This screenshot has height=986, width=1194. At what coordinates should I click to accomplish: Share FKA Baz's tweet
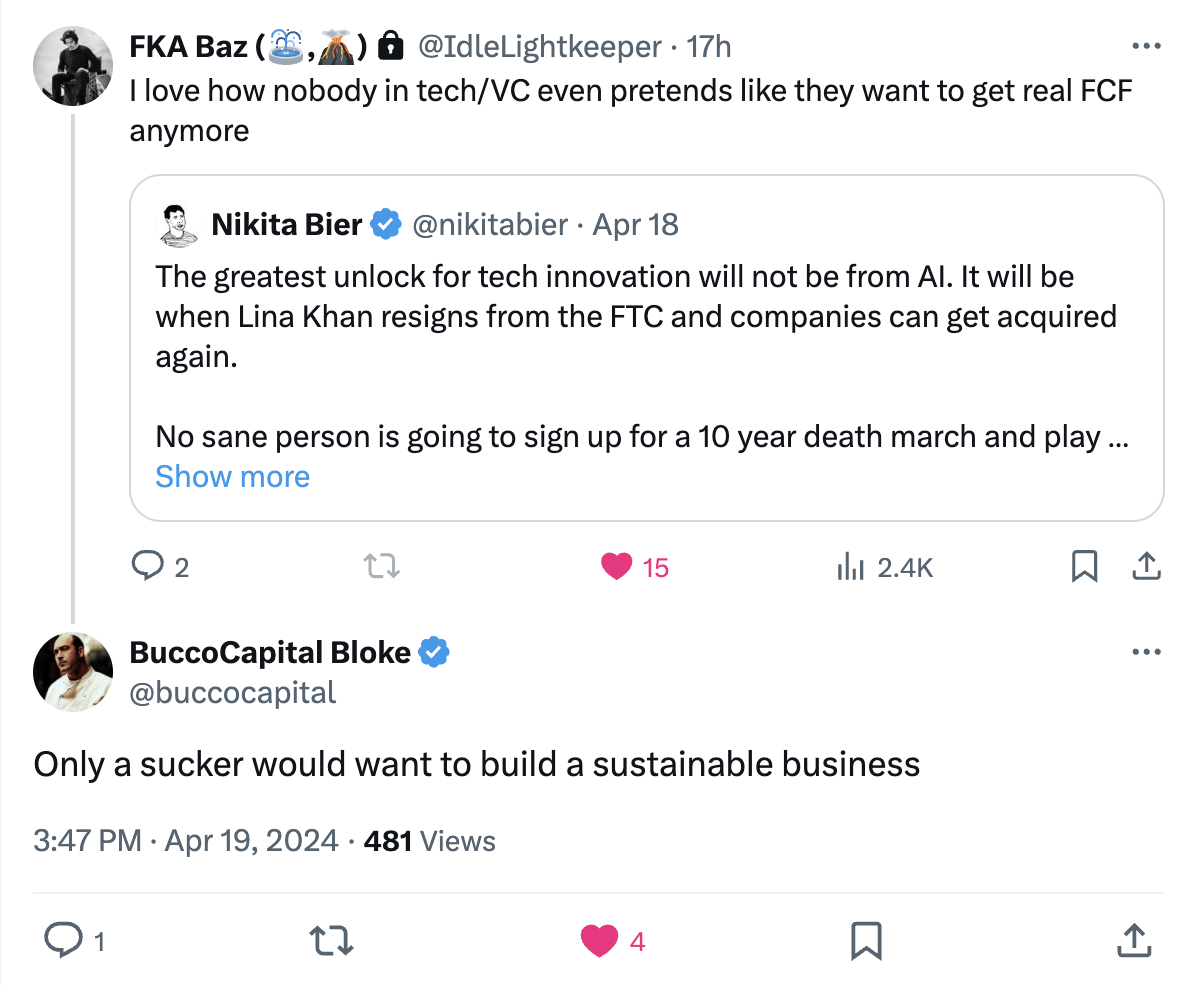[x=1145, y=567]
